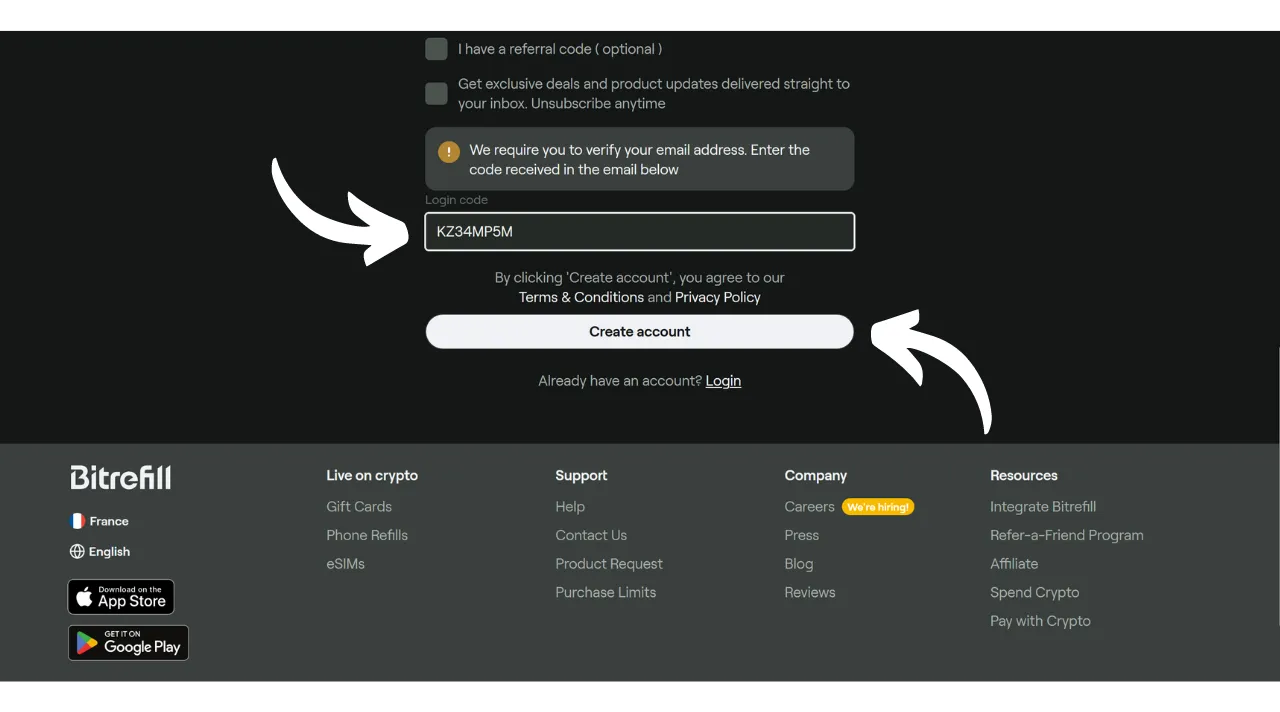The height and width of the screenshot is (712, 1280).
Task: Click the Login code input field
Action: (x=639, y=232)
